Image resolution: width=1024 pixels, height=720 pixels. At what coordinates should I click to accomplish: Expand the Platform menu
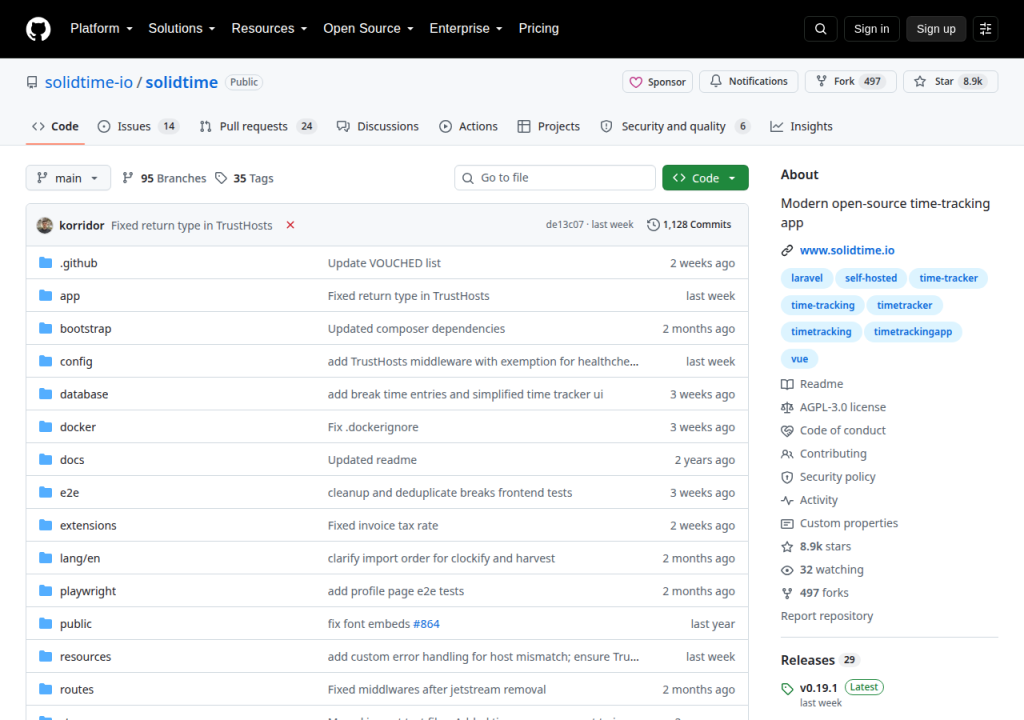101,29
